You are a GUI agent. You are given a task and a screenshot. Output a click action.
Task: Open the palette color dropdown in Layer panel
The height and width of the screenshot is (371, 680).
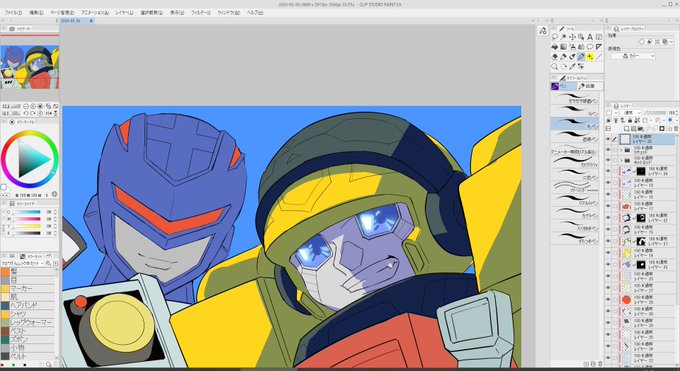pyautogui.click(x=611, y=113)
